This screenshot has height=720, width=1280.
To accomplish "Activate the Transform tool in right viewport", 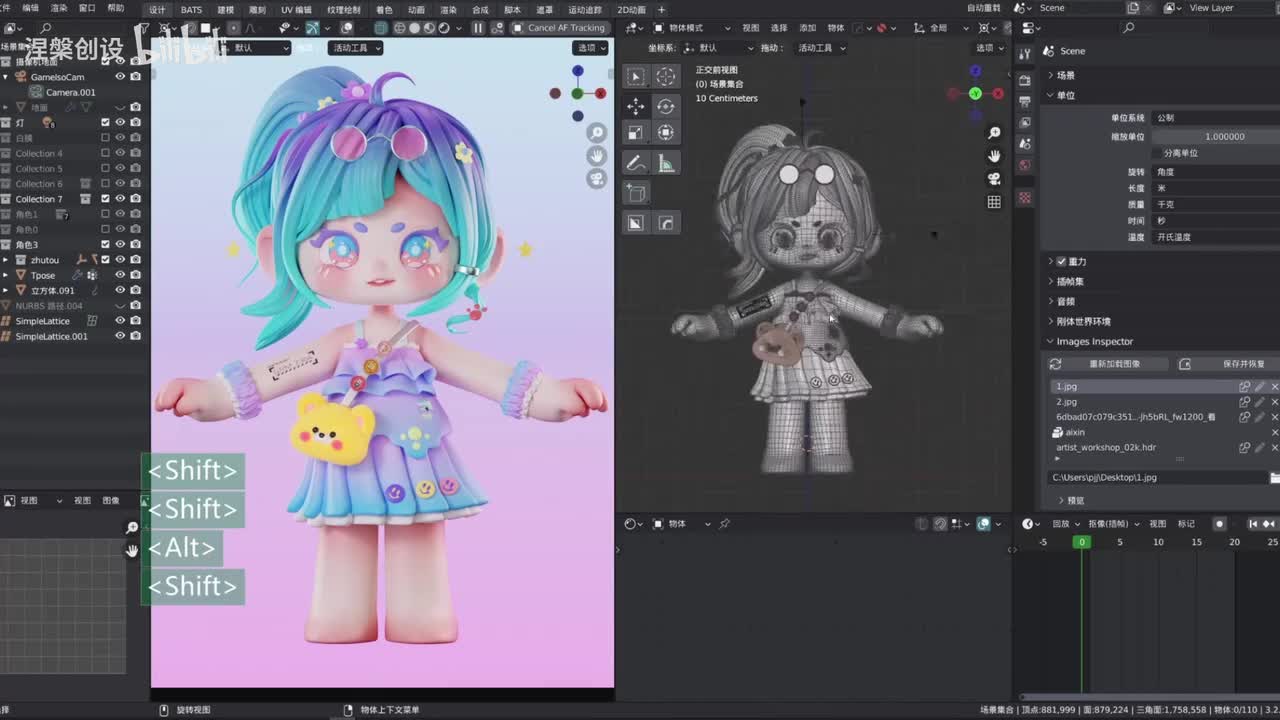I will point(665,133).
